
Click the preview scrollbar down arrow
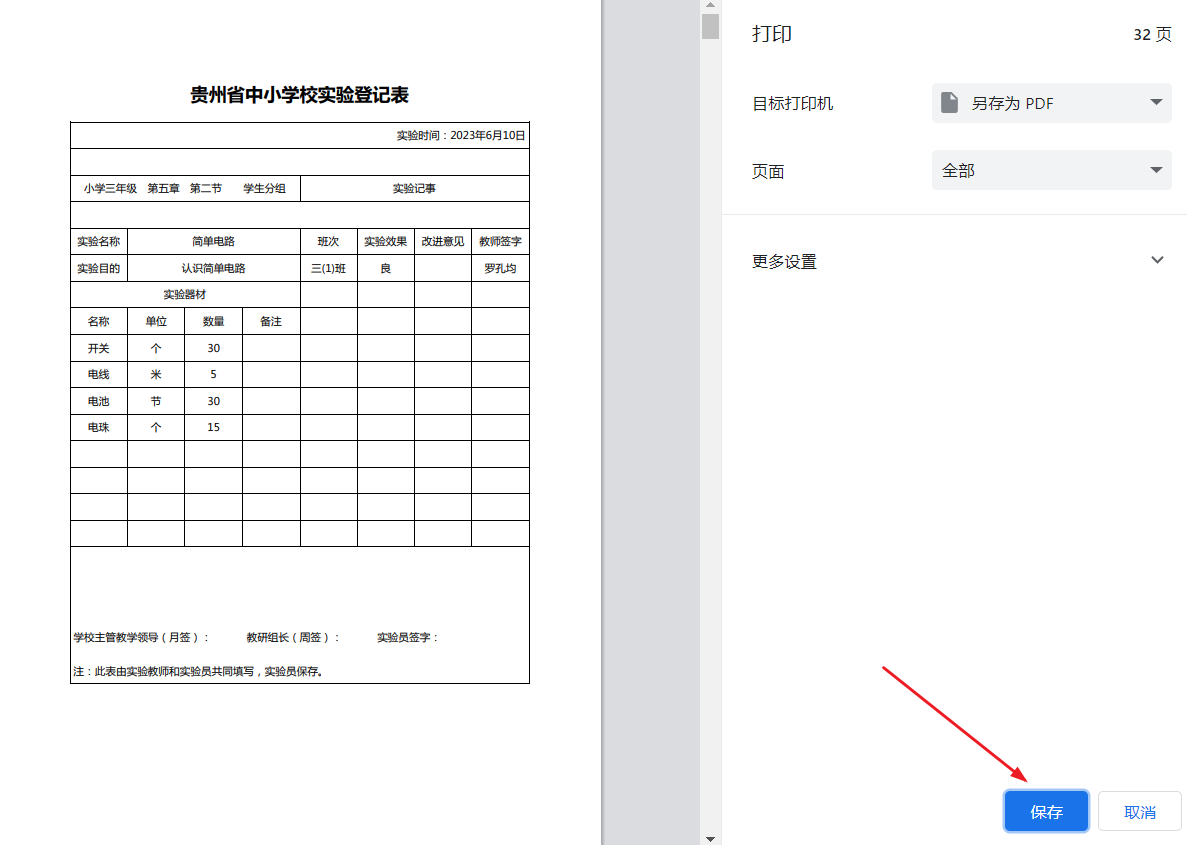711,838
